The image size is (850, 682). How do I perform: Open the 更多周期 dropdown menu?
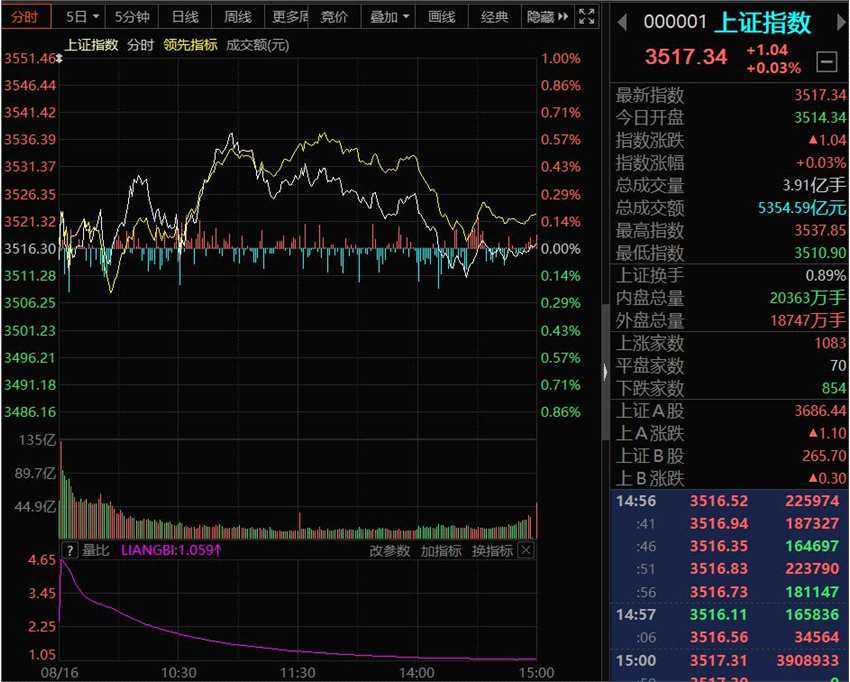(289, 17)
